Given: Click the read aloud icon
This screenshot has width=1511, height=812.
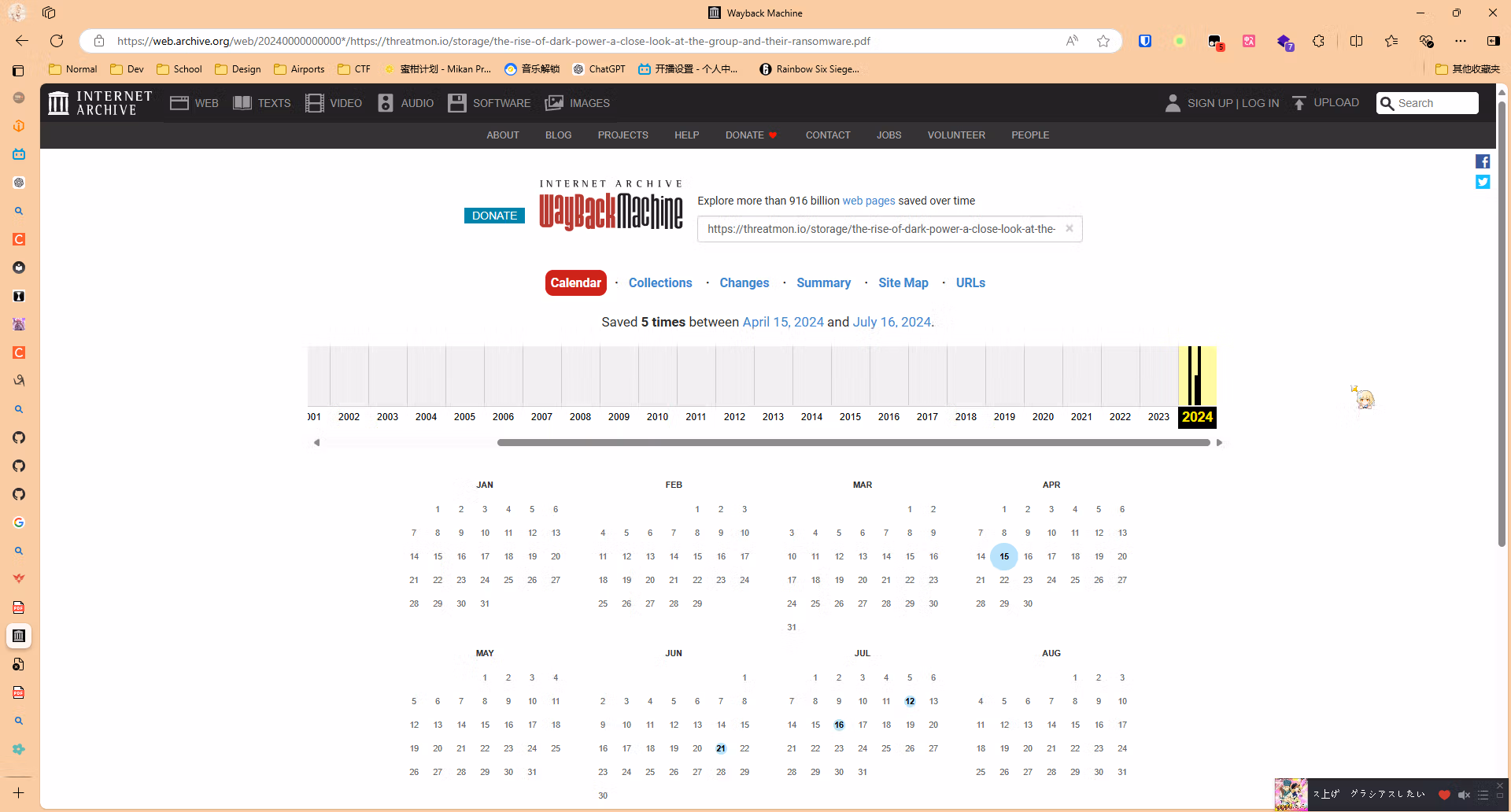Looking at the screenshot, I should (1072, 41).
